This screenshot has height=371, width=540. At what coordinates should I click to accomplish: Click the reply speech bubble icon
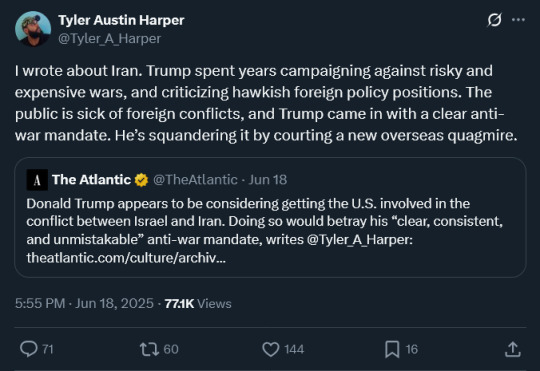[x=29, y=349]
